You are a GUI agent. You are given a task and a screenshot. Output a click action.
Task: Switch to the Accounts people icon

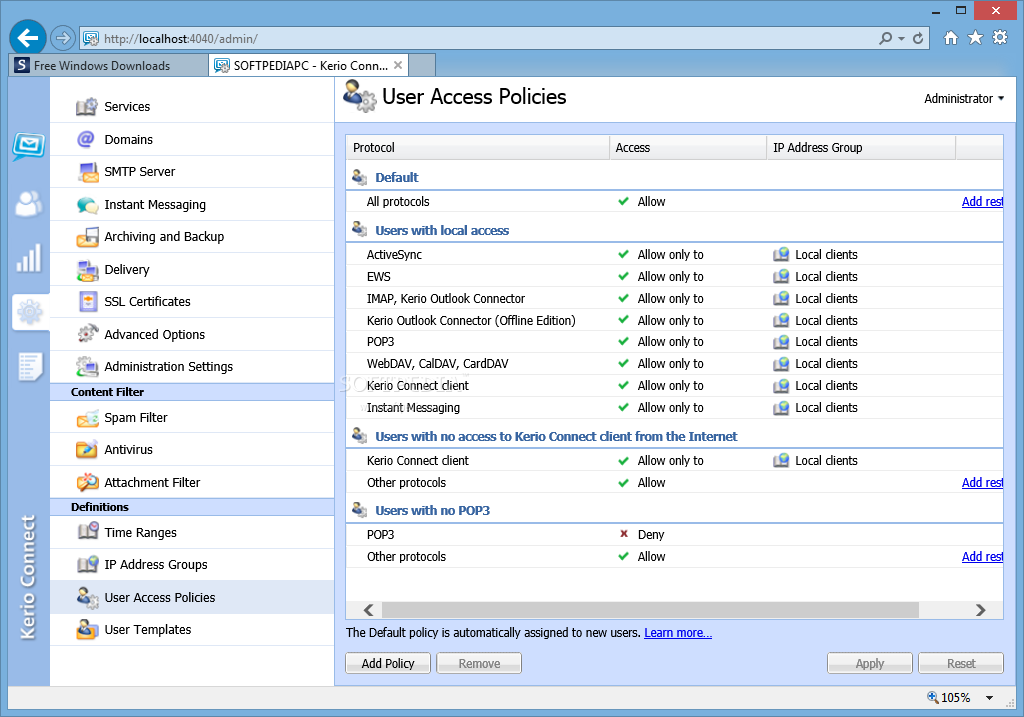29,204
